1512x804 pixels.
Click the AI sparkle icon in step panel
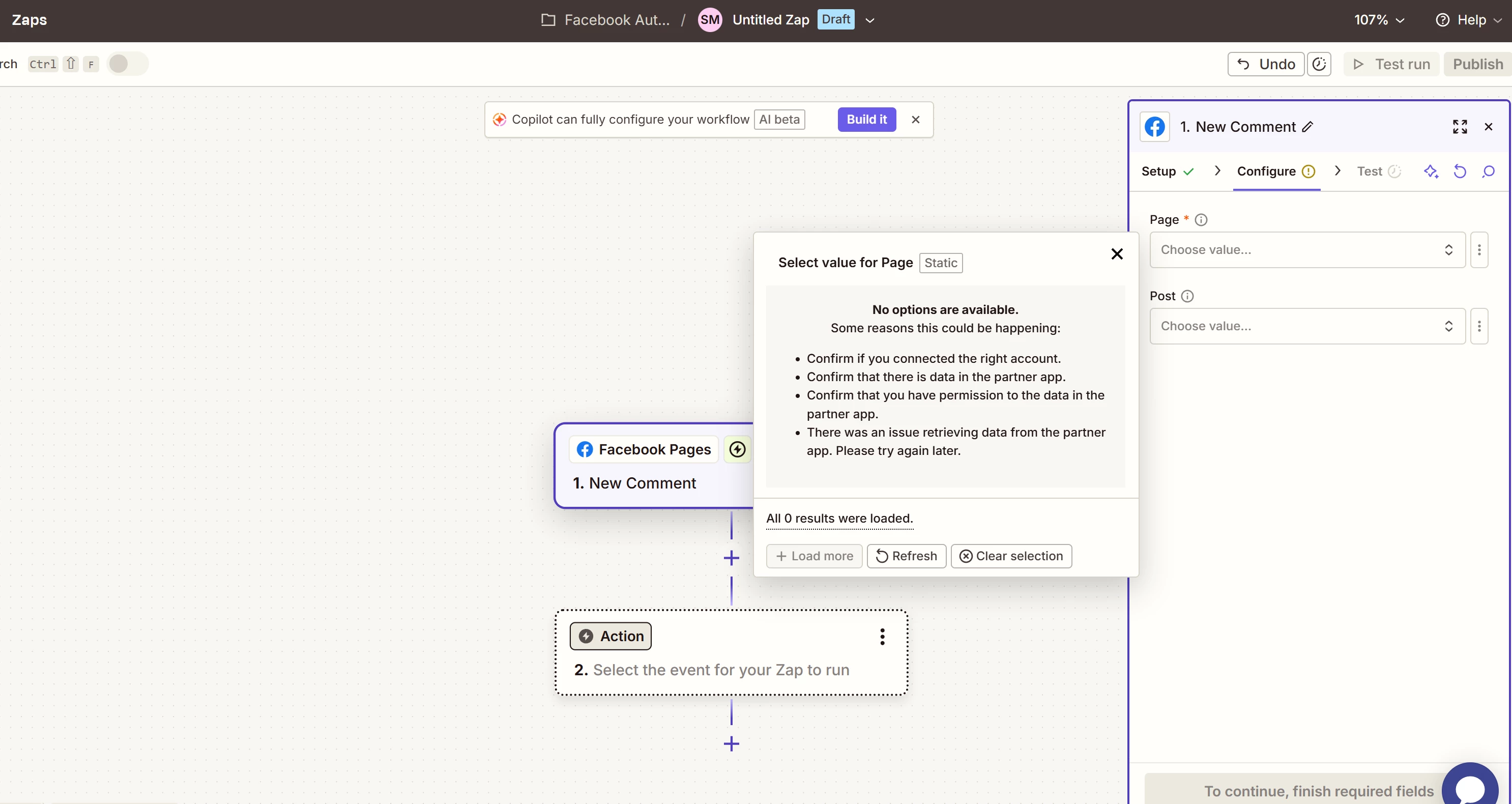[x=1431, y=171]
